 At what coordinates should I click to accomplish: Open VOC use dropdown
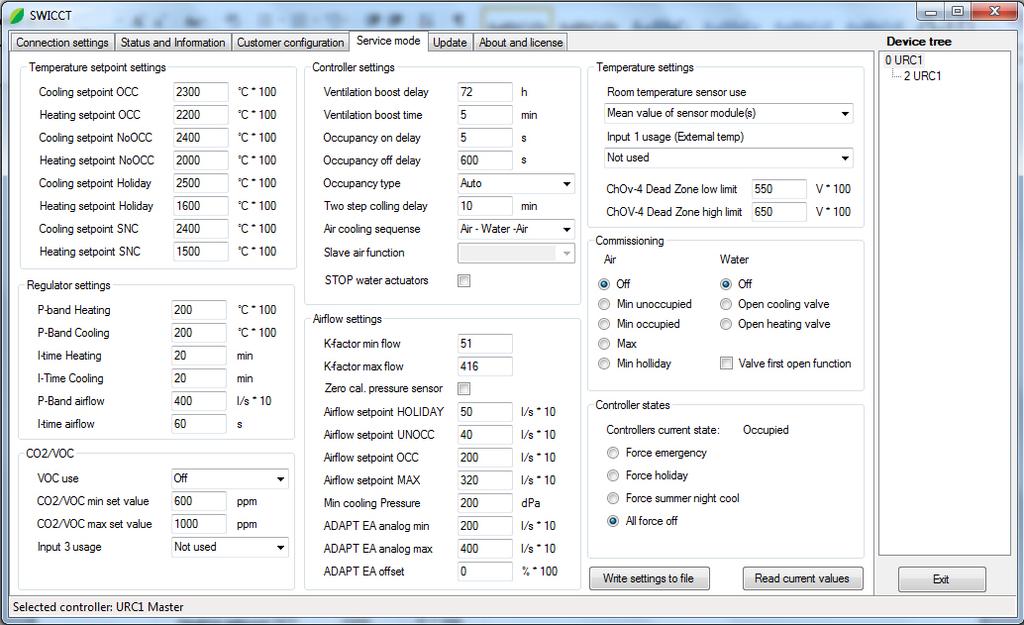click(229, 479)
